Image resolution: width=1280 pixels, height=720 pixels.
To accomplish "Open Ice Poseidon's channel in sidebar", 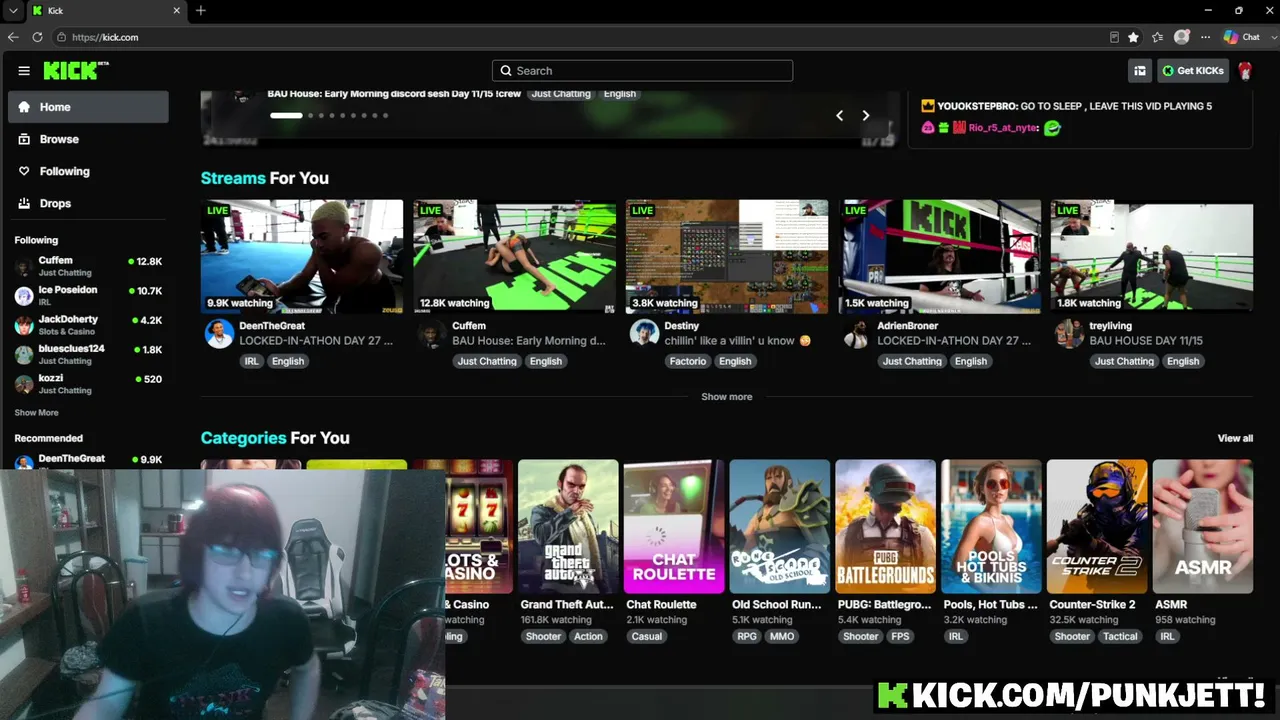I will tap(88, 295).
